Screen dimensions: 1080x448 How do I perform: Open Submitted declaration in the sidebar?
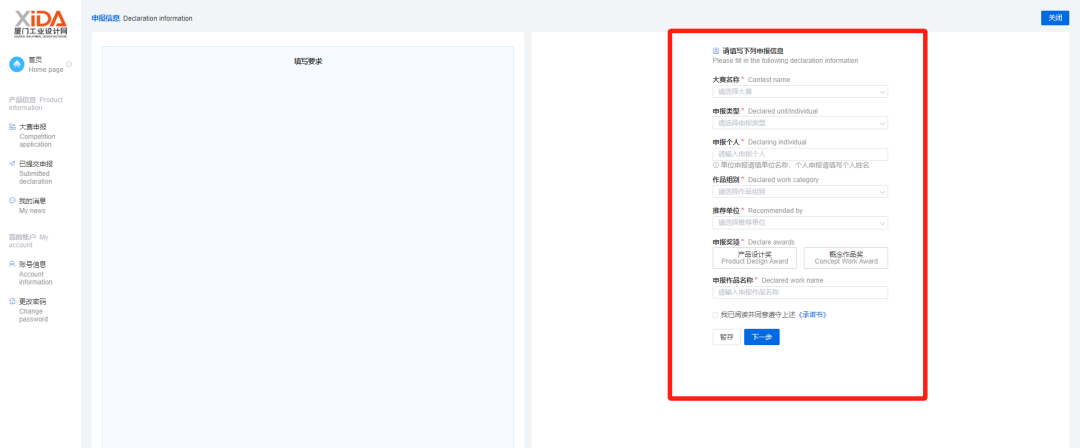(36, 172)
